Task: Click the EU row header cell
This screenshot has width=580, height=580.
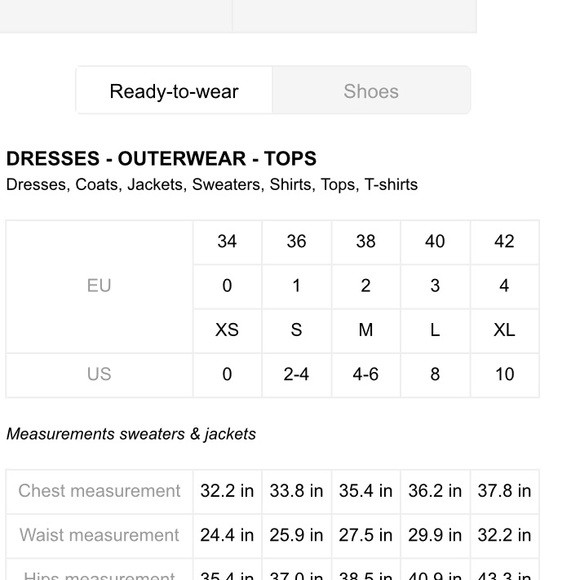Action: pyautogui.click(x=99, y=287)
